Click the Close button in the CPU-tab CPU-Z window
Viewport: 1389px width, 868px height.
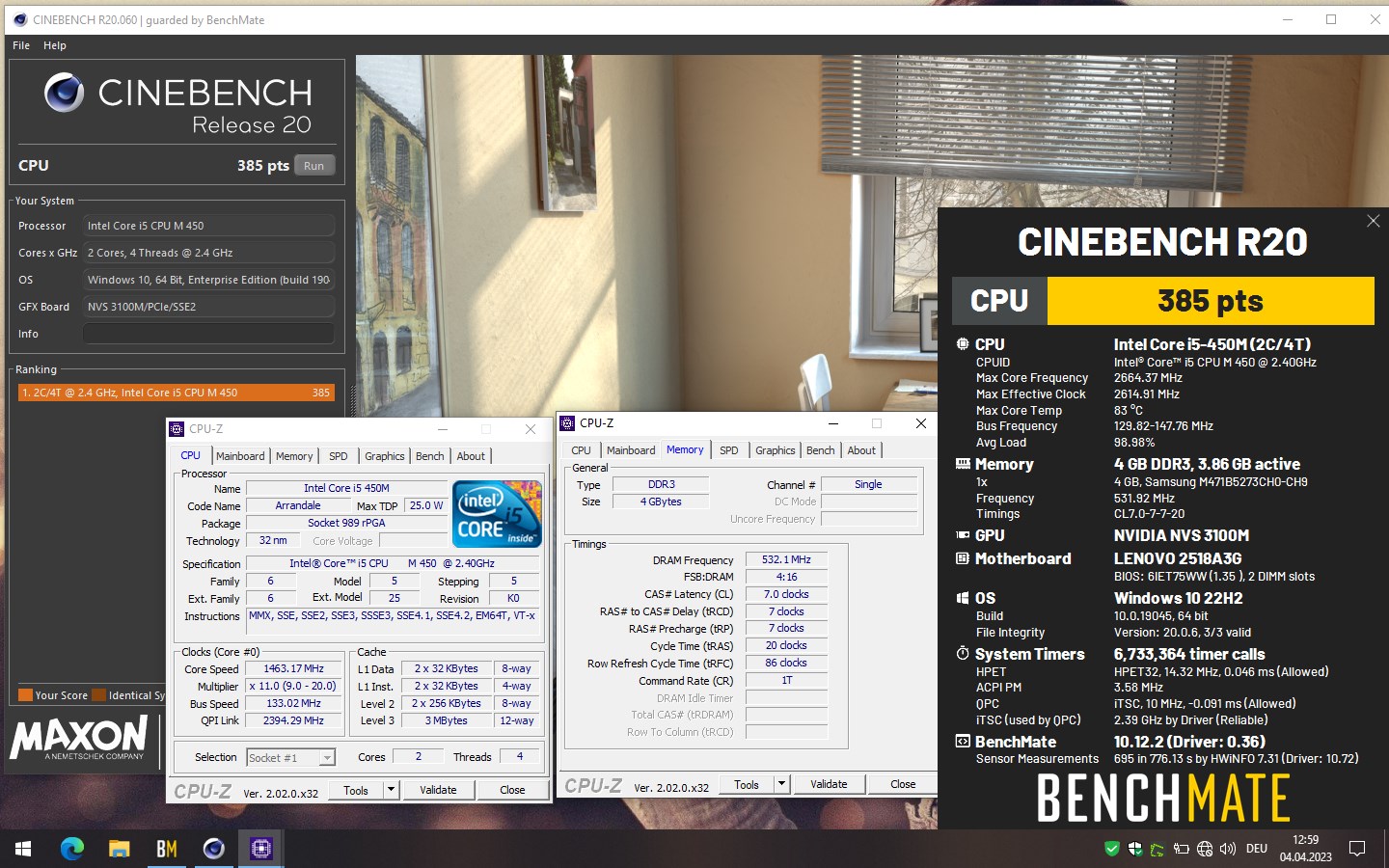coord(512,790)
